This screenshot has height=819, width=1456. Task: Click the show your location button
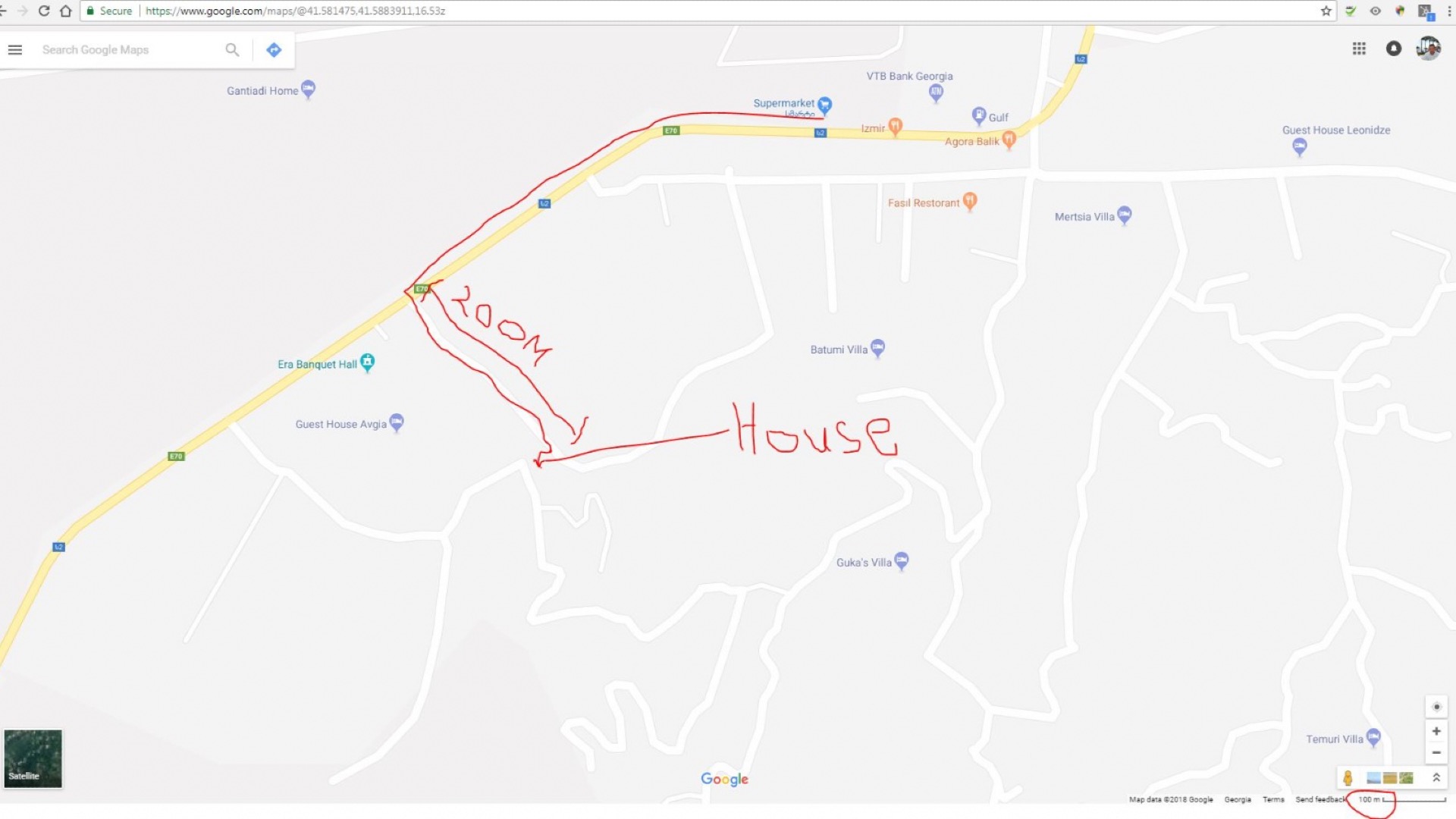click(1436, 707)
